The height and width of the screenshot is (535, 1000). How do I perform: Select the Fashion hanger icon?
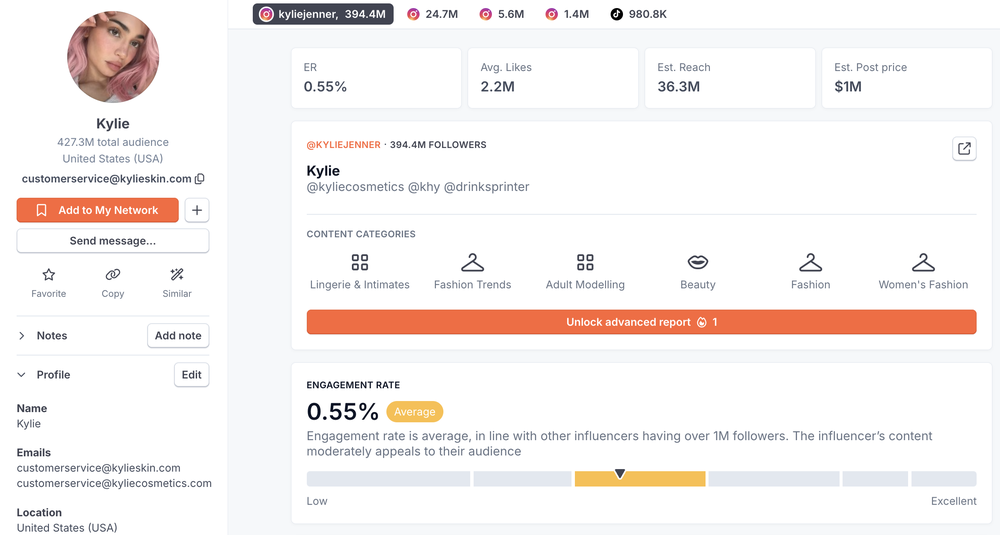click(x=811, y=262)
